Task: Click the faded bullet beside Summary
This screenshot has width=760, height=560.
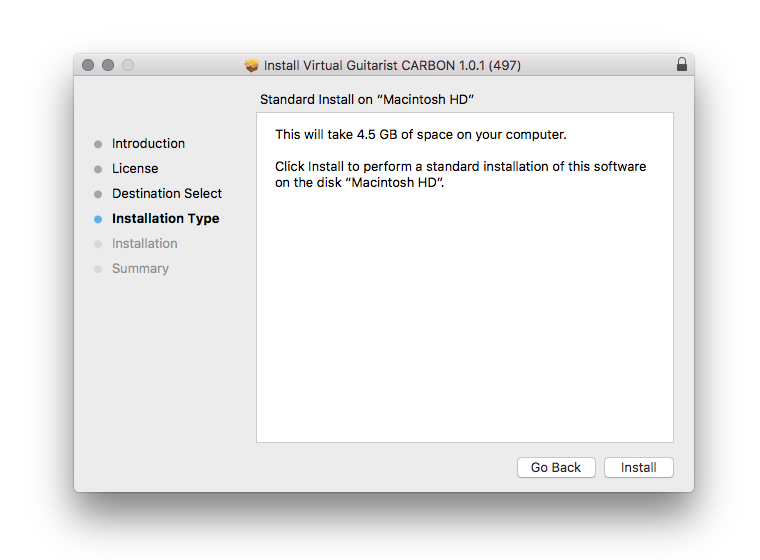Action: [98, 269]
